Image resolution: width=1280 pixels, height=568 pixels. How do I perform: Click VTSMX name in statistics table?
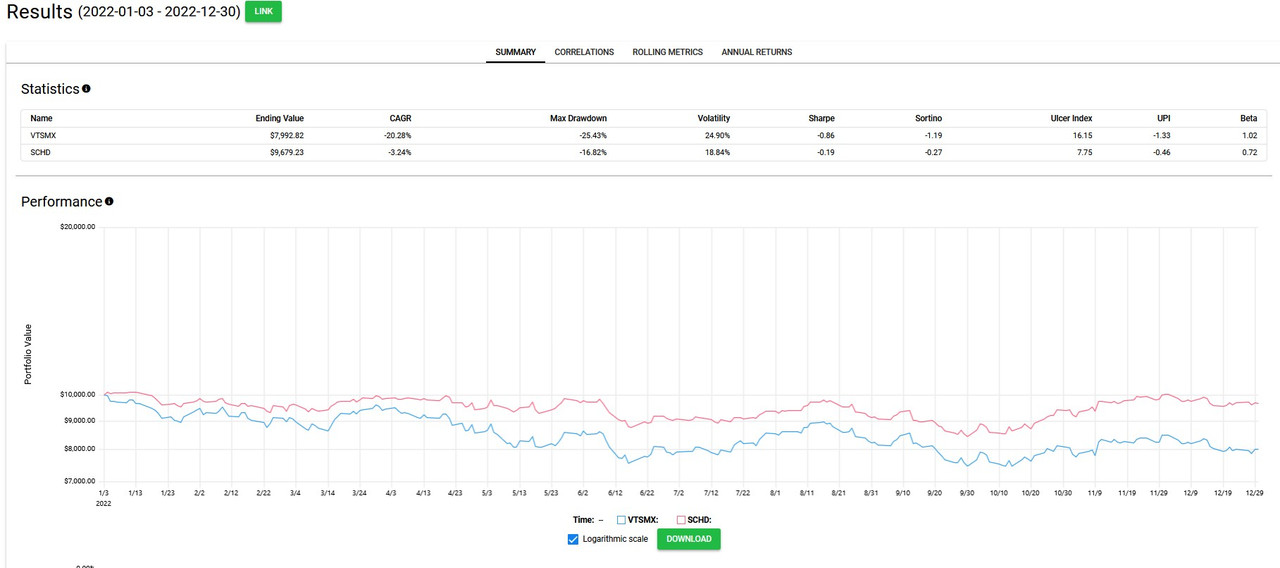(x=44, y=135)
